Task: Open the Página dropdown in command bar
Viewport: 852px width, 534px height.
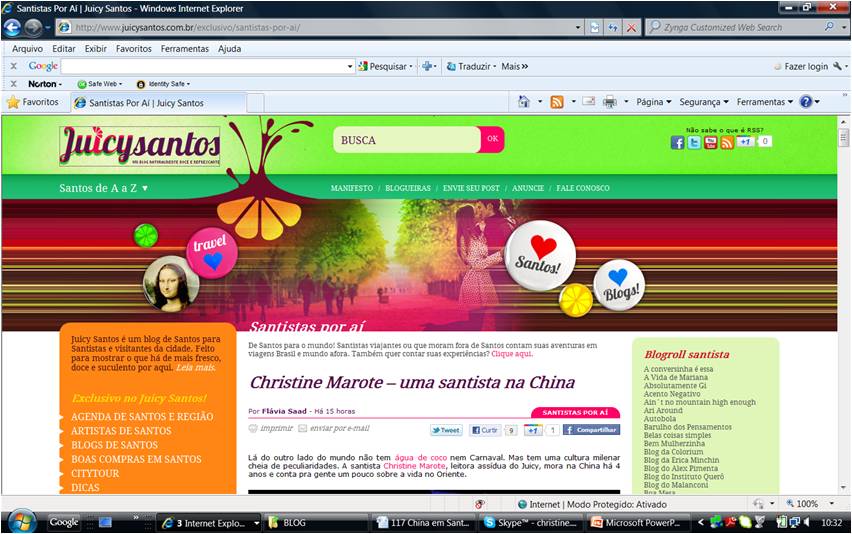Action: [654, 102]
